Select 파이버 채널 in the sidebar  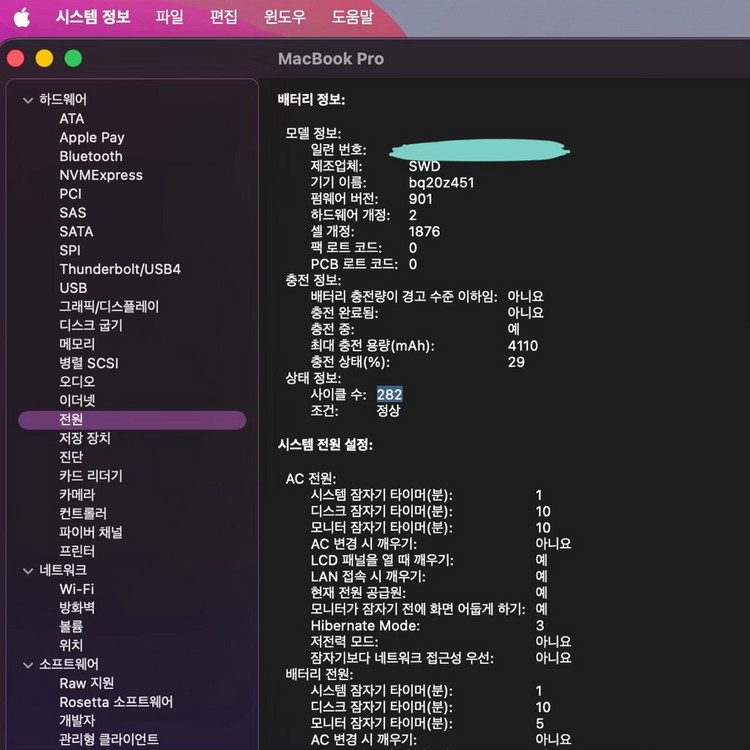click(91, 532)
